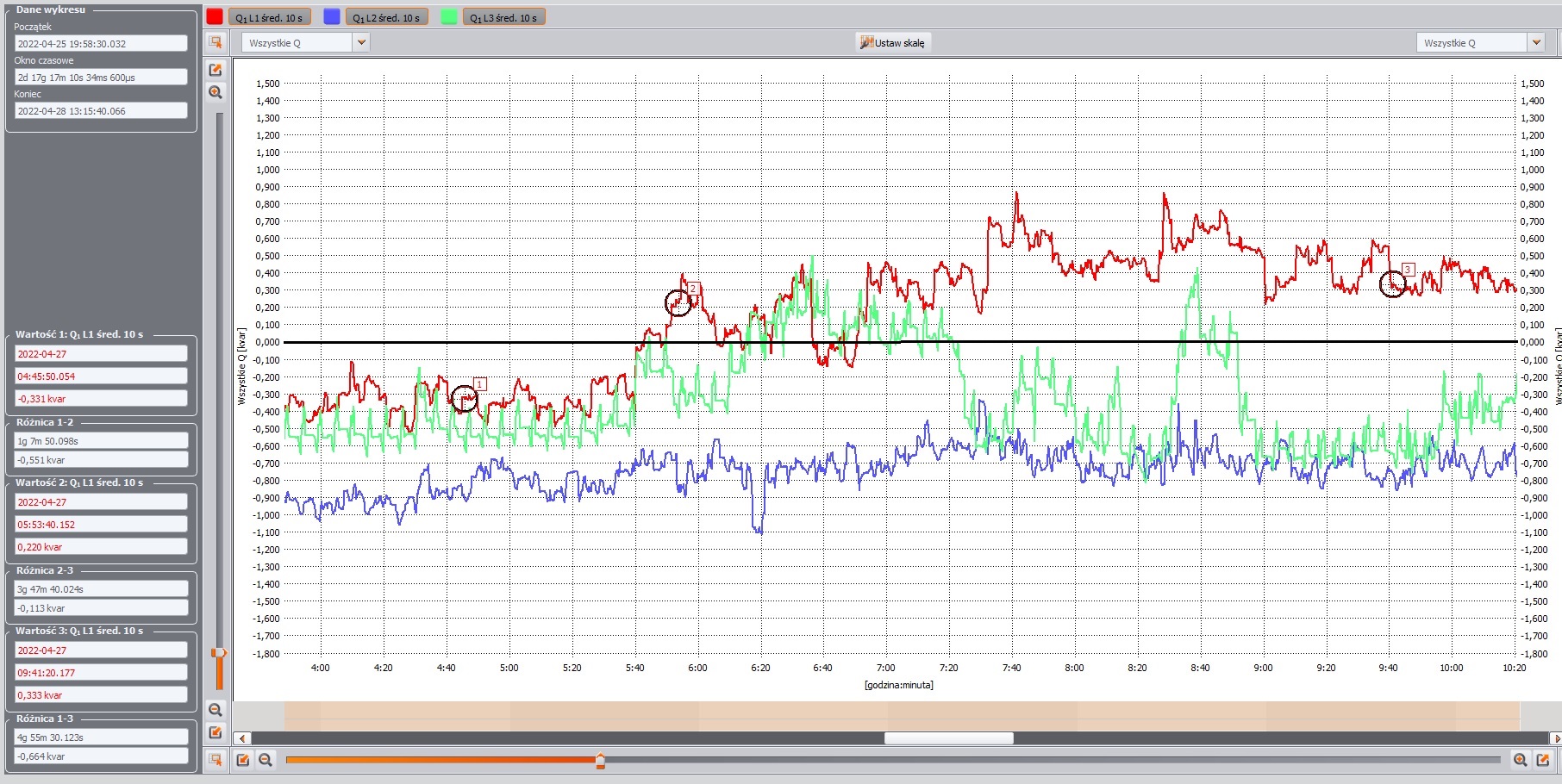
Task: Click the Początek date-time field
Action: coord(101,43)
